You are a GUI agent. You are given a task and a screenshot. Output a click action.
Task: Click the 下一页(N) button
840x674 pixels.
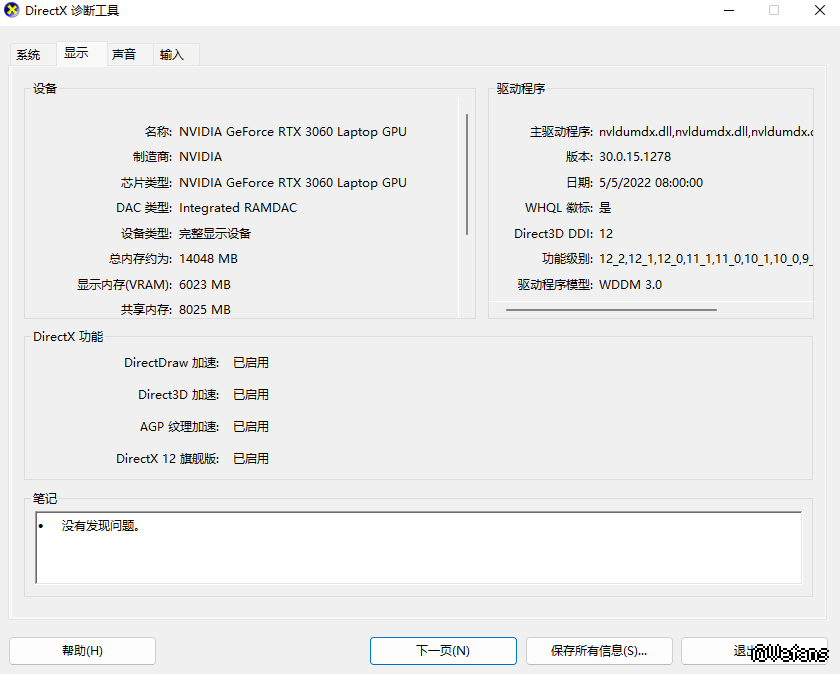click(443, 651)
